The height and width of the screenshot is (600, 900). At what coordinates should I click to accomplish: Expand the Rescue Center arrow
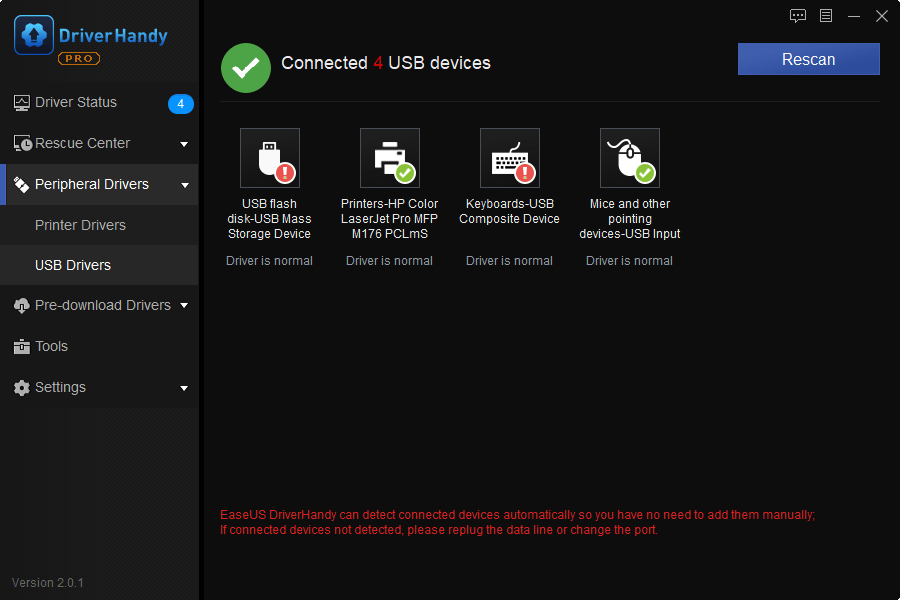click(184, 144)
